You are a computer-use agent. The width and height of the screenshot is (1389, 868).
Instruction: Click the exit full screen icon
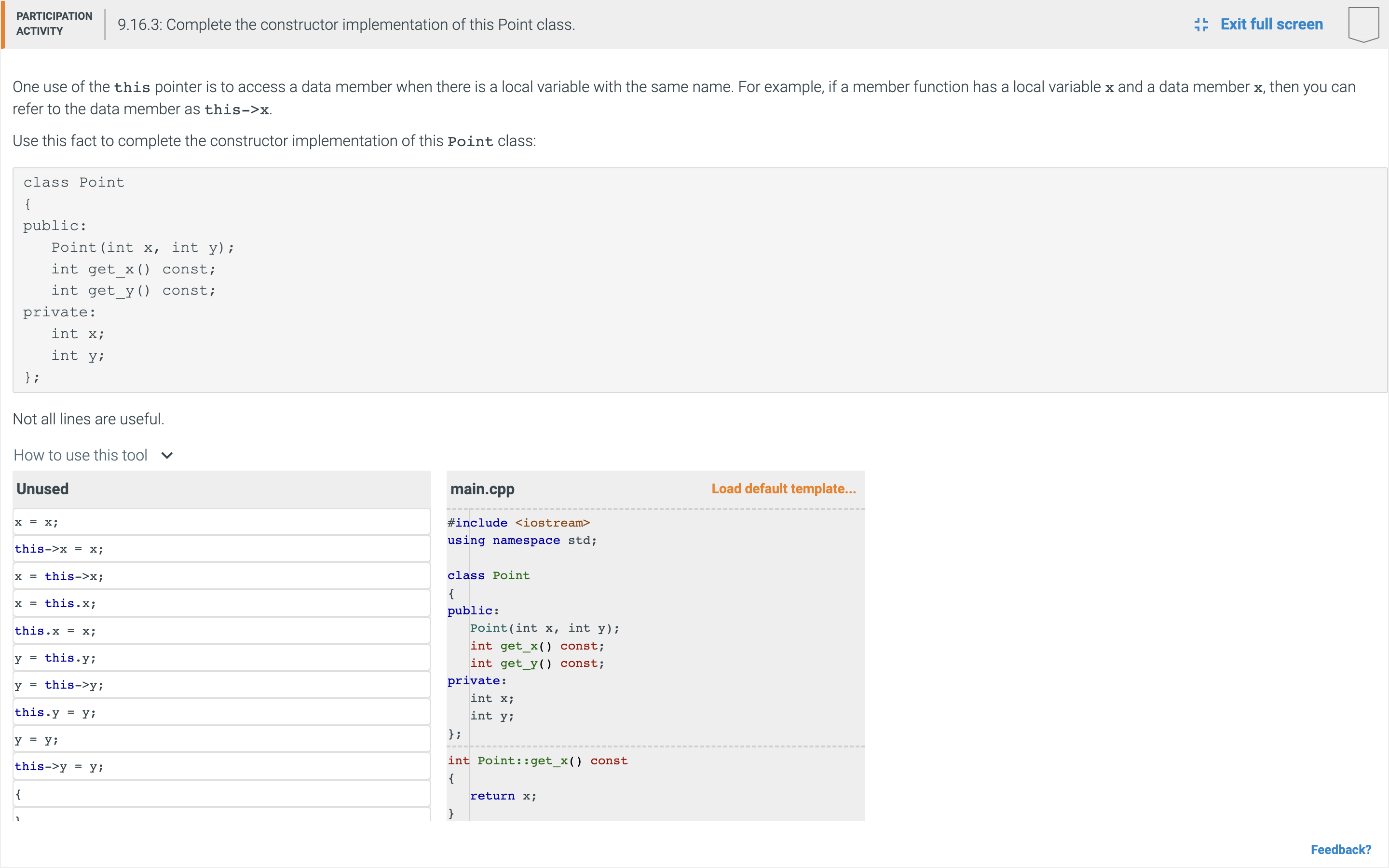coord(1201,25)
